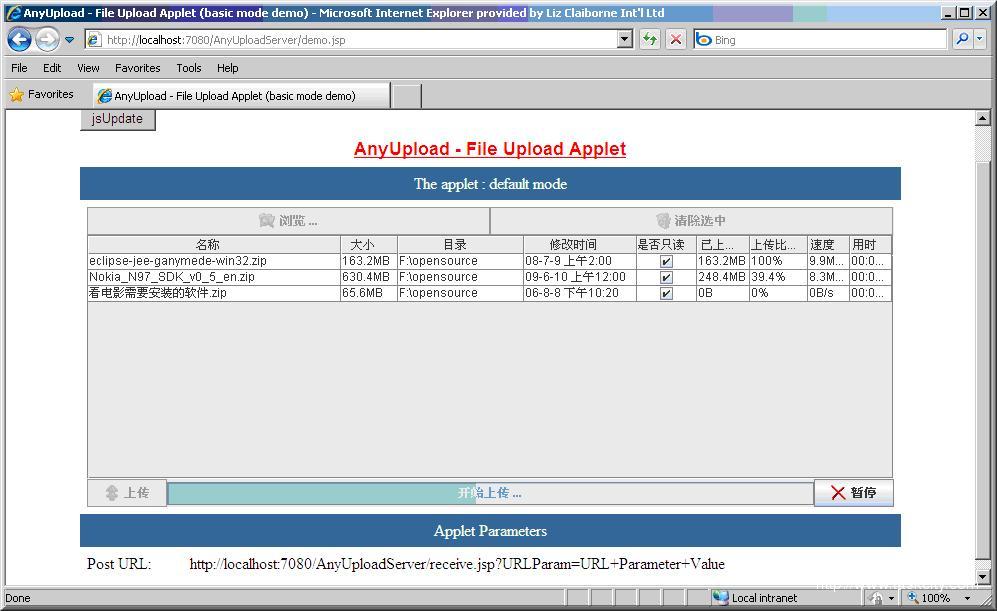The height and width of the screenshot is (611, 997).
Task: Click the 09-6-10 上午12:00 modified time cell
Action: click(579, 277)
